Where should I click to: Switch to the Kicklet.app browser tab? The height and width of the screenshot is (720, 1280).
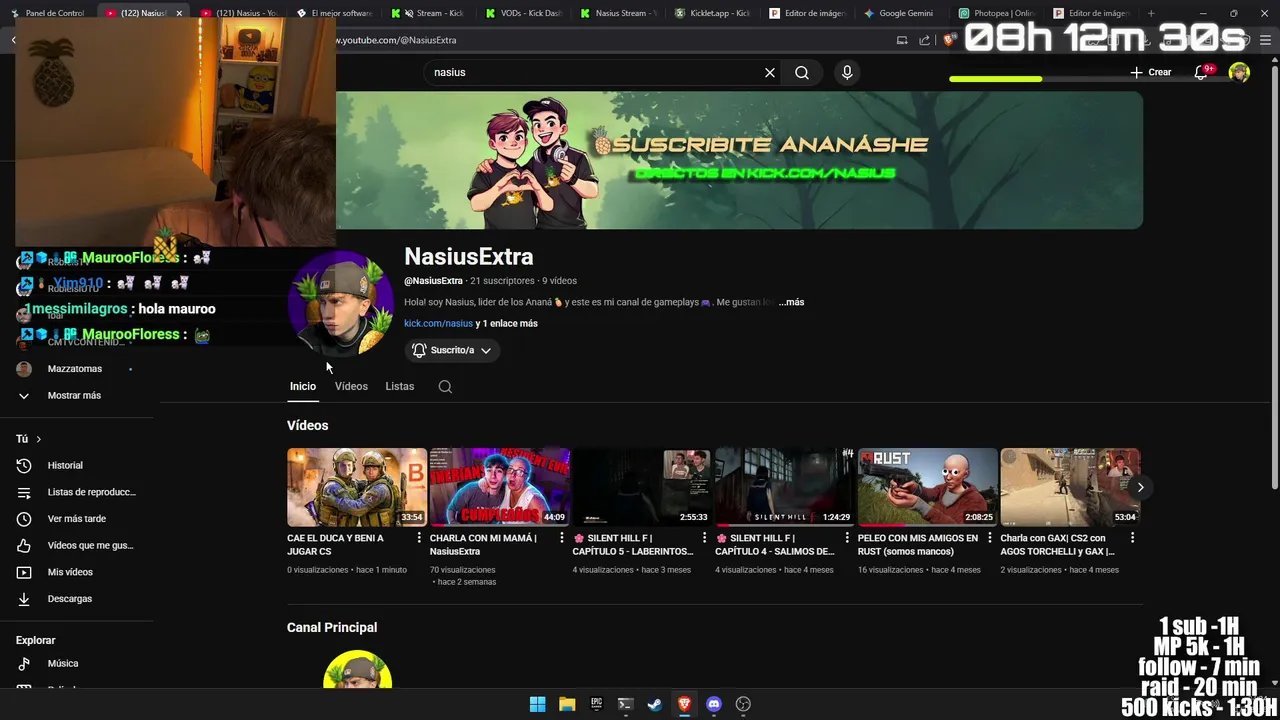point(715,13)
